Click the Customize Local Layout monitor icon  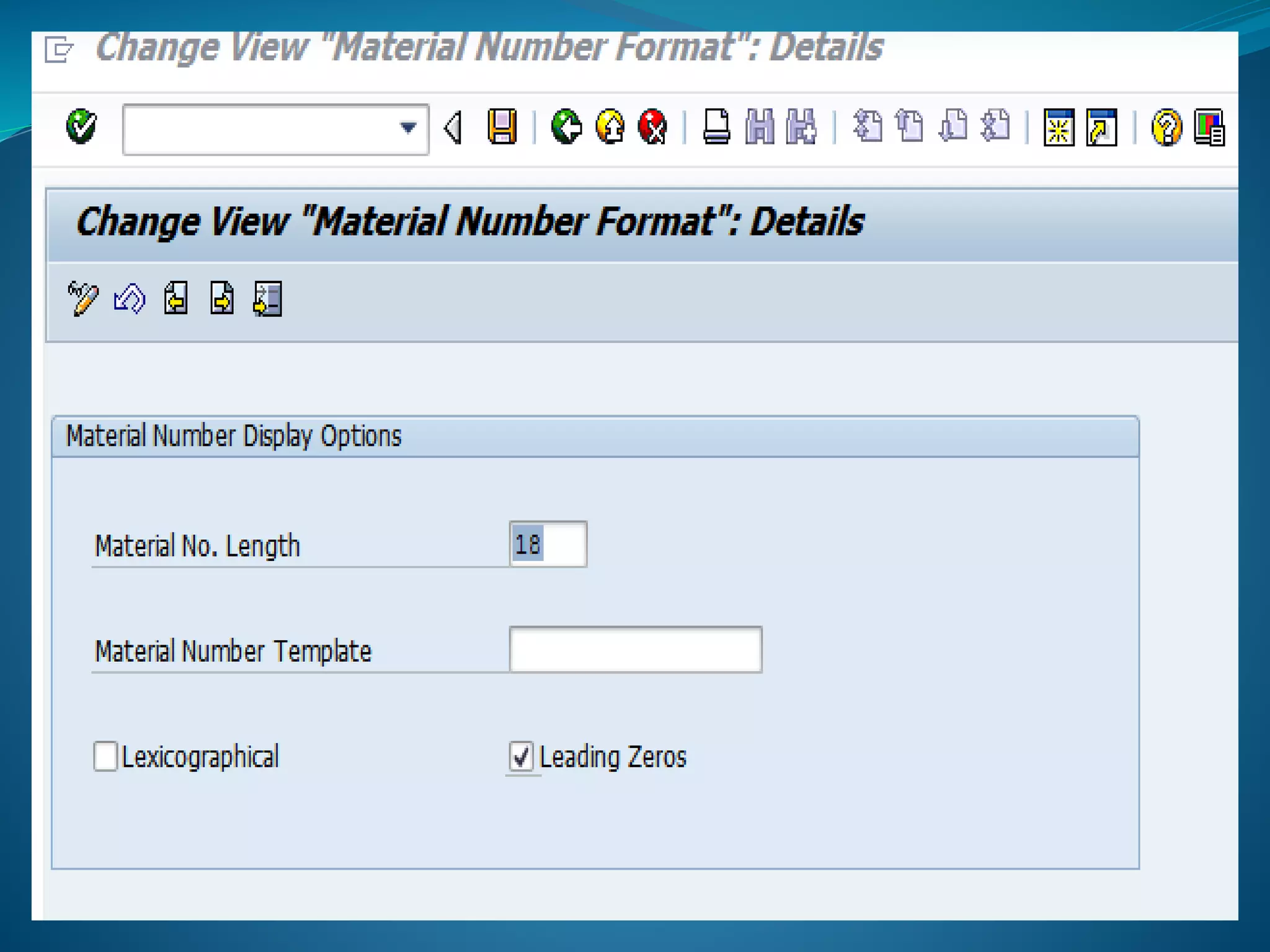click(1209, 128)
